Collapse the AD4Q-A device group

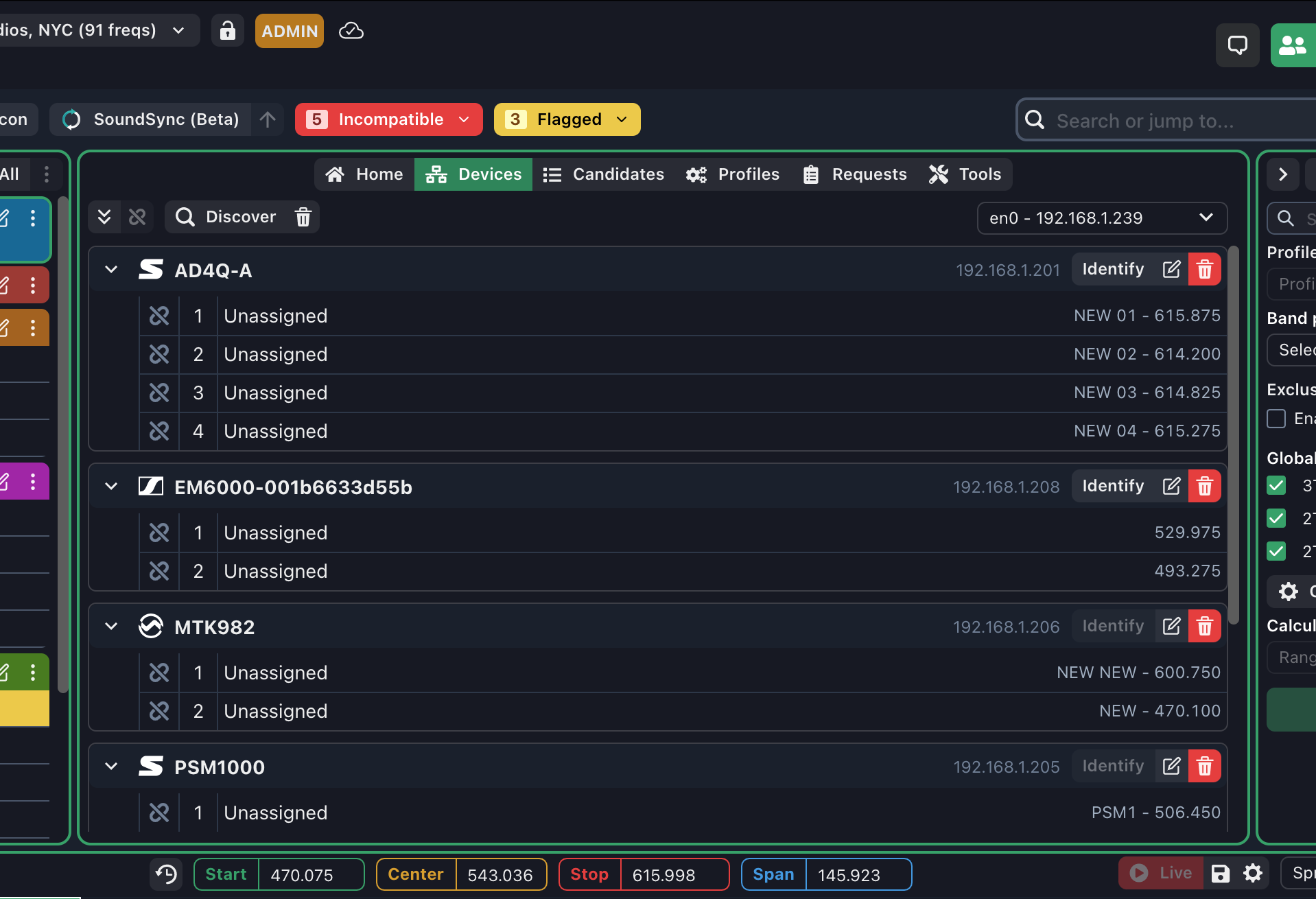click(x=111, y=270)
